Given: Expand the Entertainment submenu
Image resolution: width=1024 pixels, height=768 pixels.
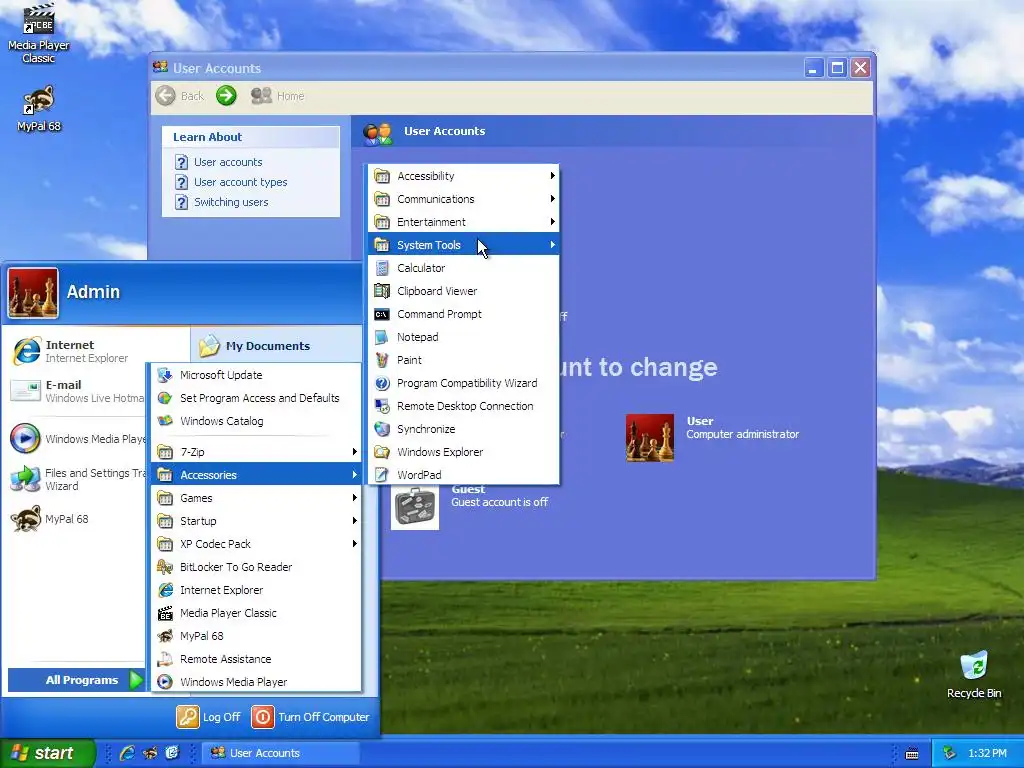Looking at the screenshot, I should (464, 222).
